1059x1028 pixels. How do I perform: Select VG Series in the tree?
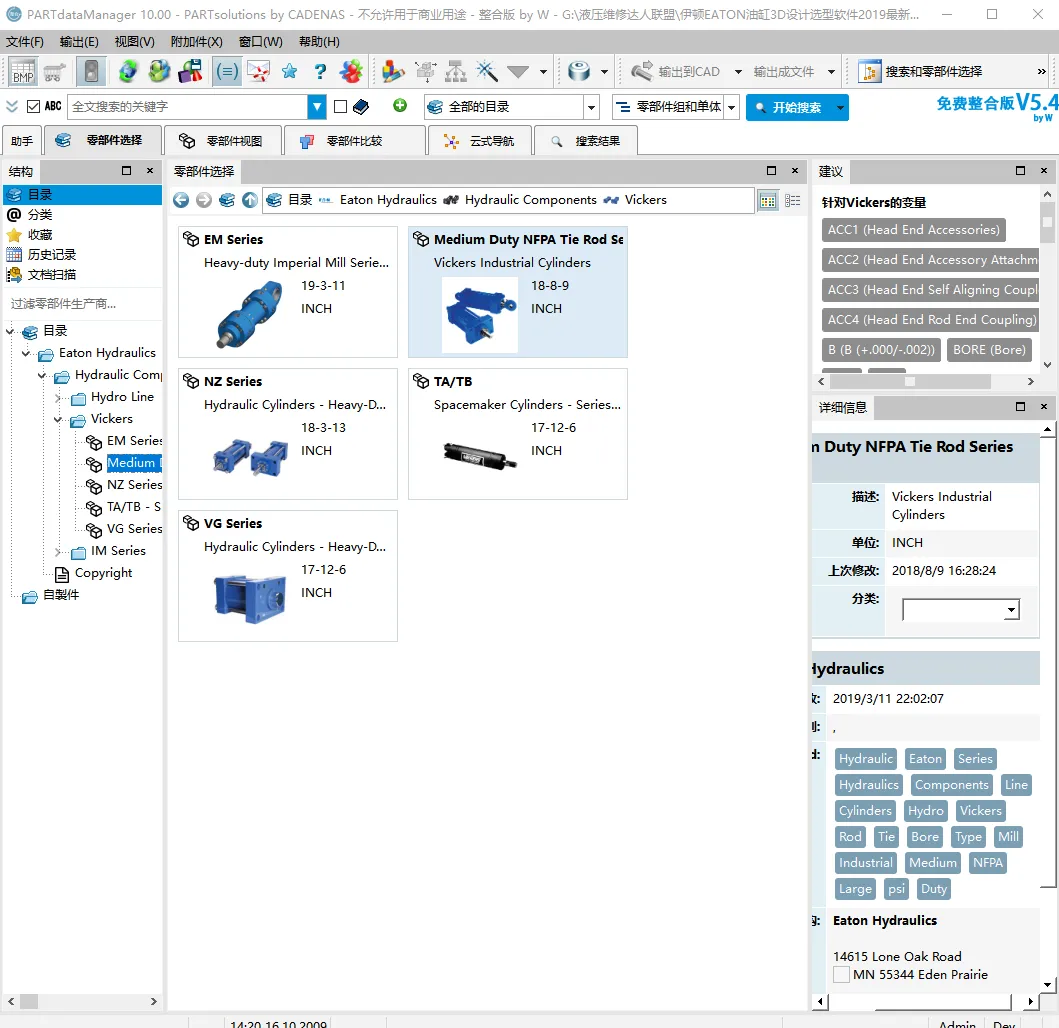coord(134,529)
